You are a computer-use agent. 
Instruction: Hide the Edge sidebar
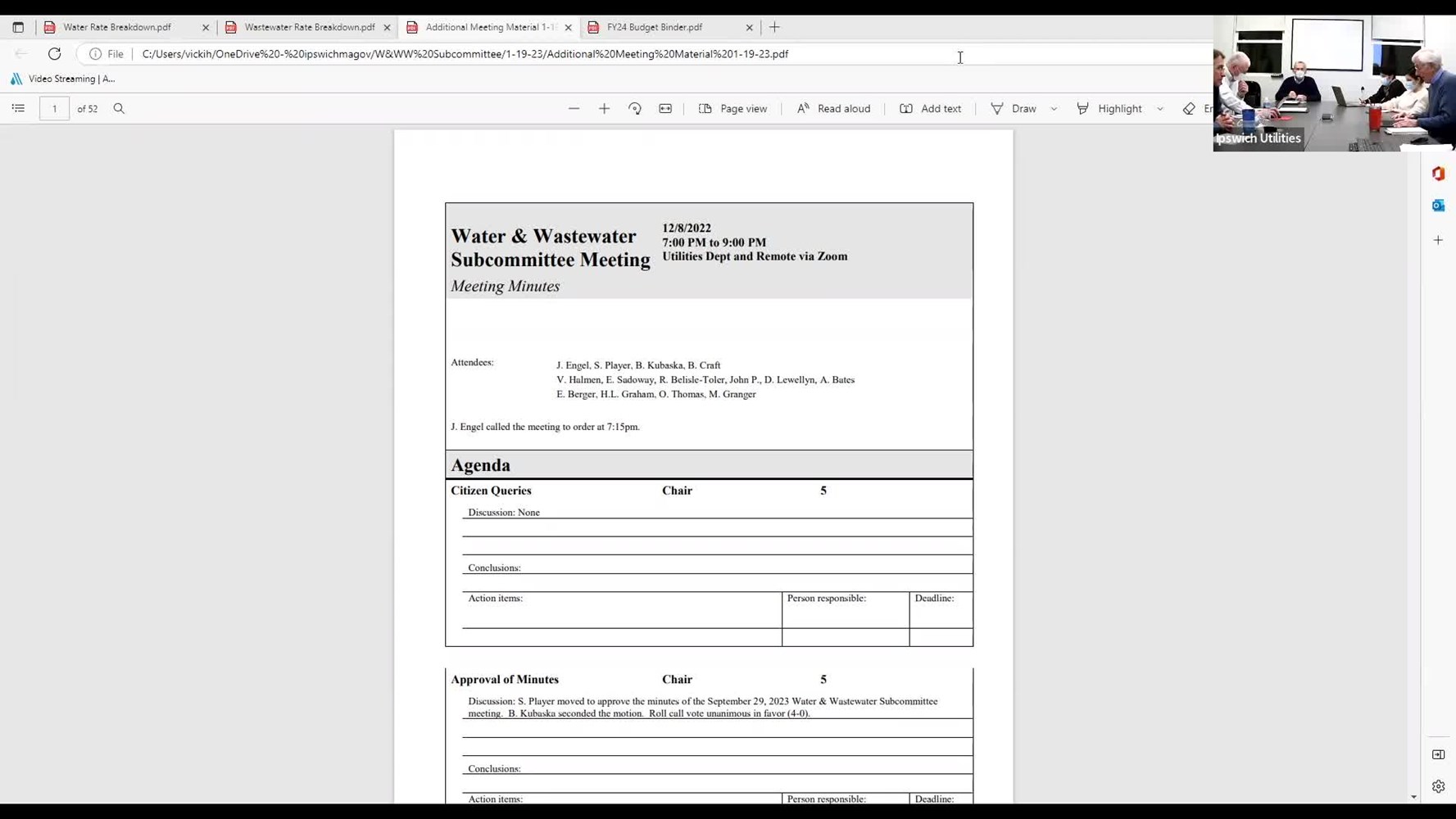pyautogui.click(x=1438, y=754)
